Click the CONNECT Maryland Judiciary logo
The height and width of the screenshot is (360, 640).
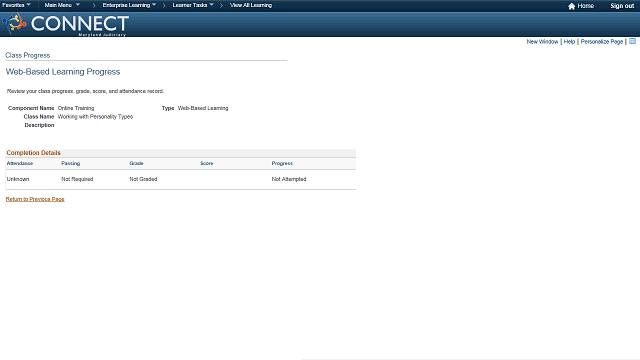pos(66,24)
